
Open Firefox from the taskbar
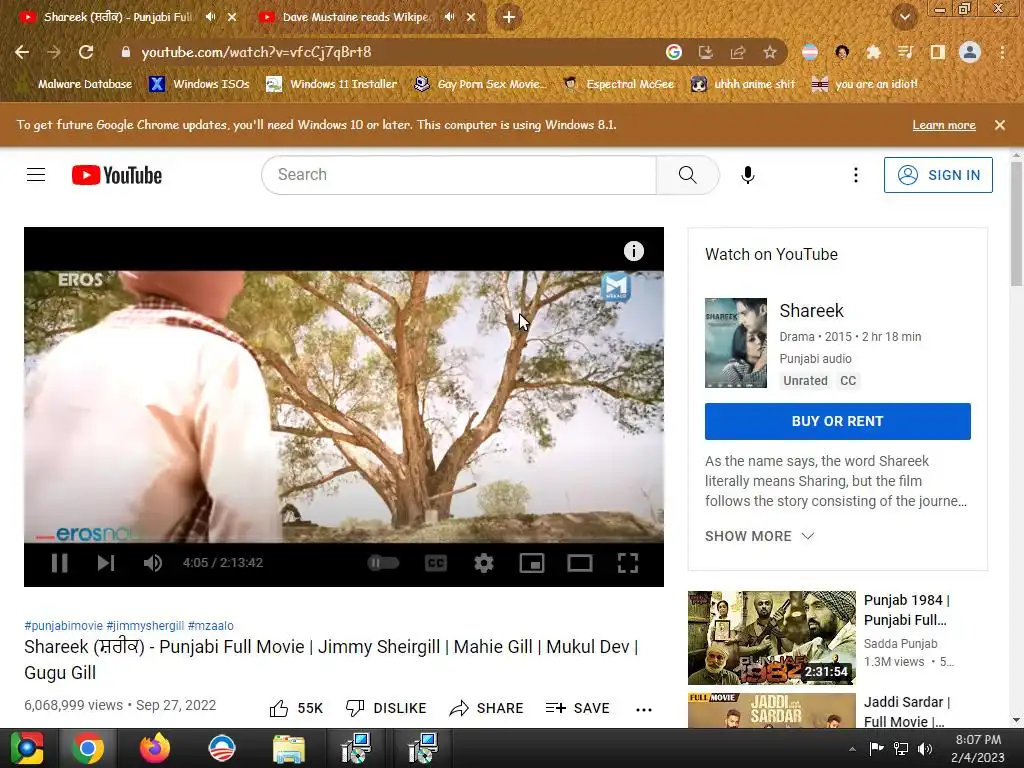coord(155,748)
